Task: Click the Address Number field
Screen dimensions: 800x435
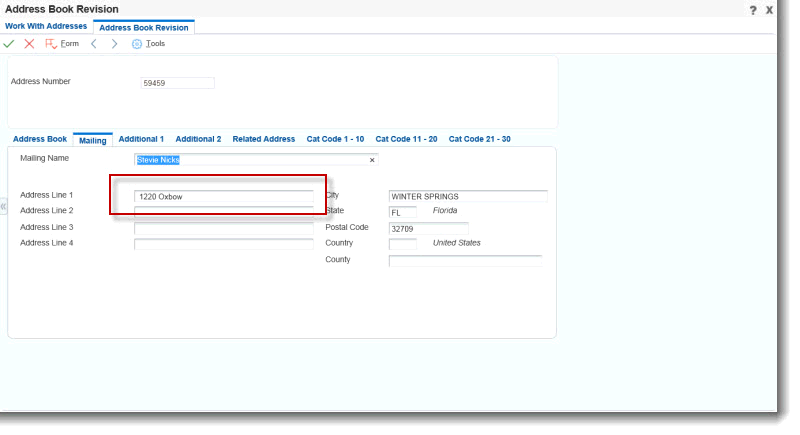Action: pos(177,83)
